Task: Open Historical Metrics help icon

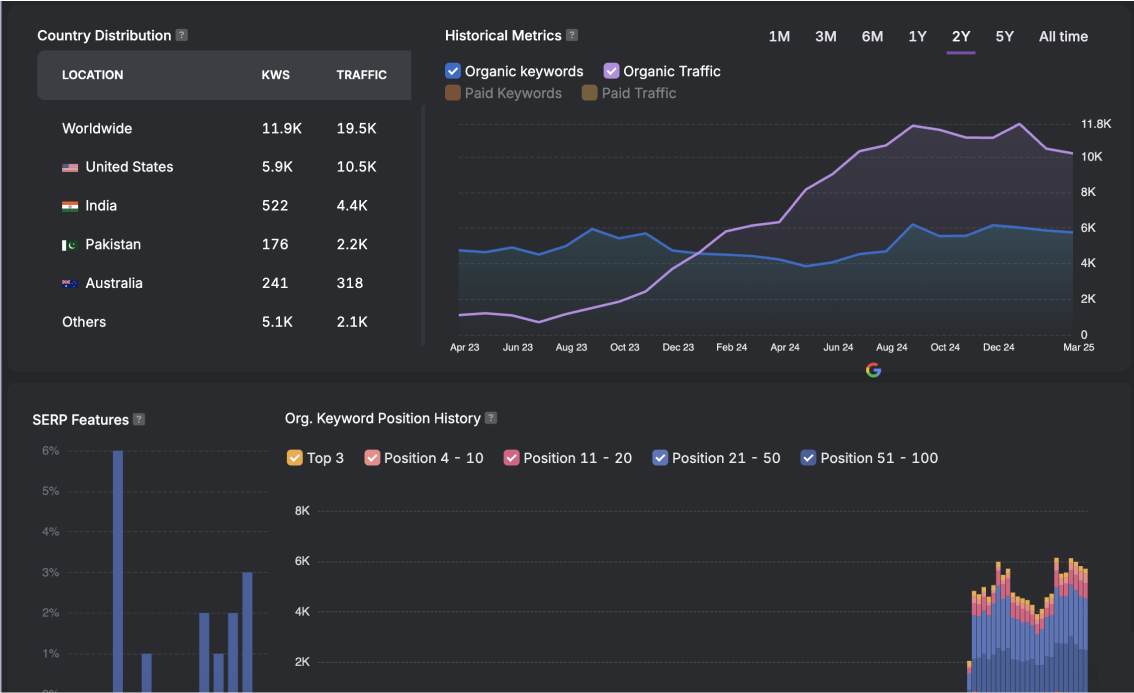Action: pos(572,35)
